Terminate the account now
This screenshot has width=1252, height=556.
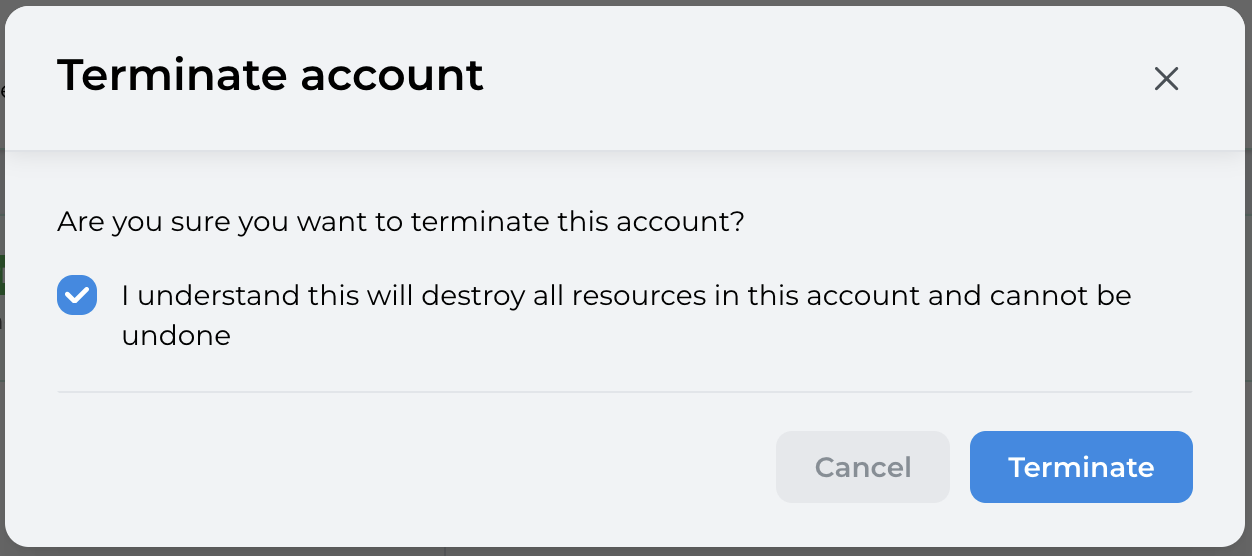[1081, 467]
